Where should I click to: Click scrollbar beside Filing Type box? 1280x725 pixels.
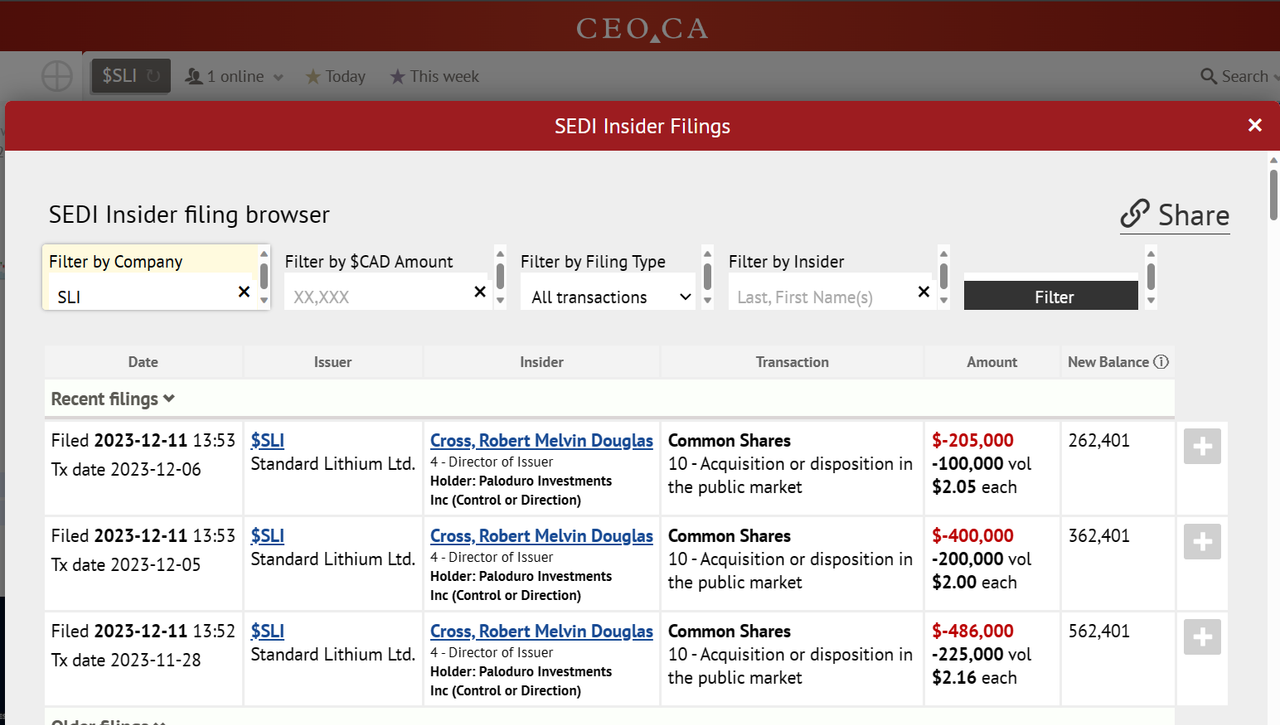pos(707,276)
